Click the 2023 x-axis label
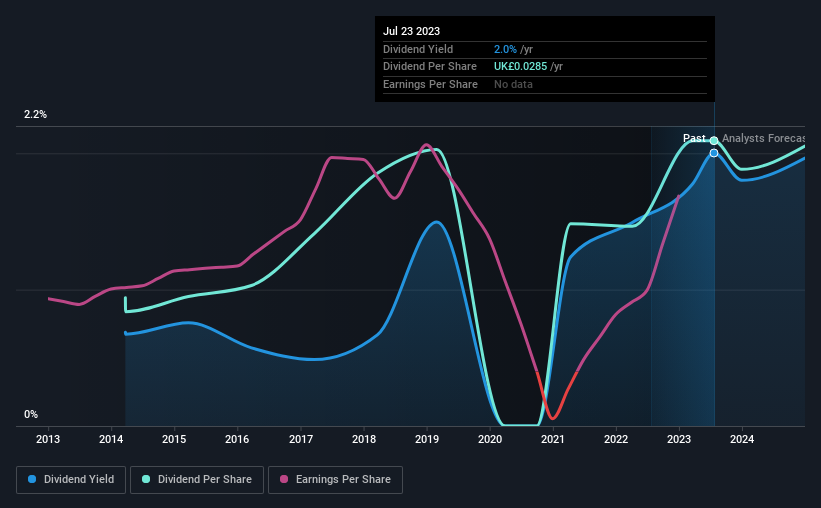The image size is (821, 508). click(679, 439)
